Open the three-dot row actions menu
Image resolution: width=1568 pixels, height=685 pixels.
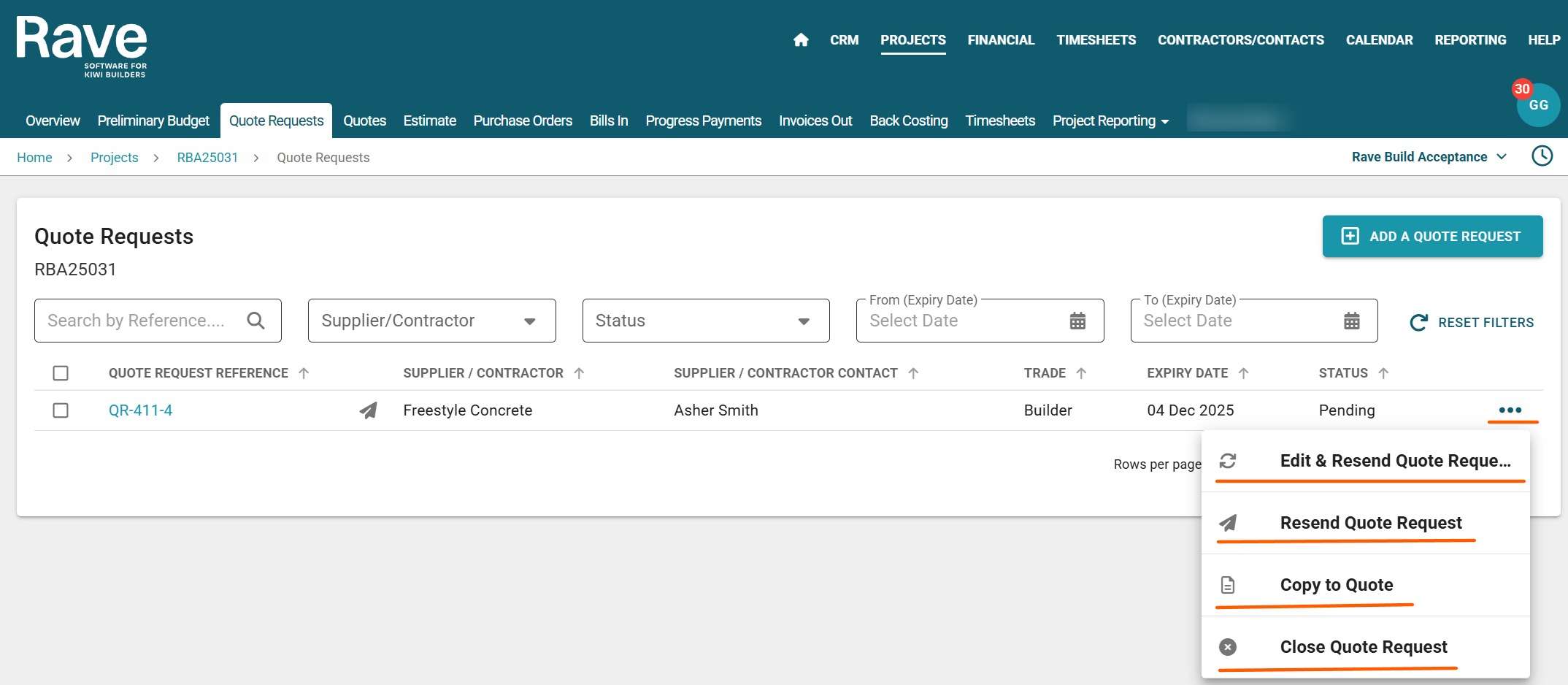click(x=1510, y=410)
